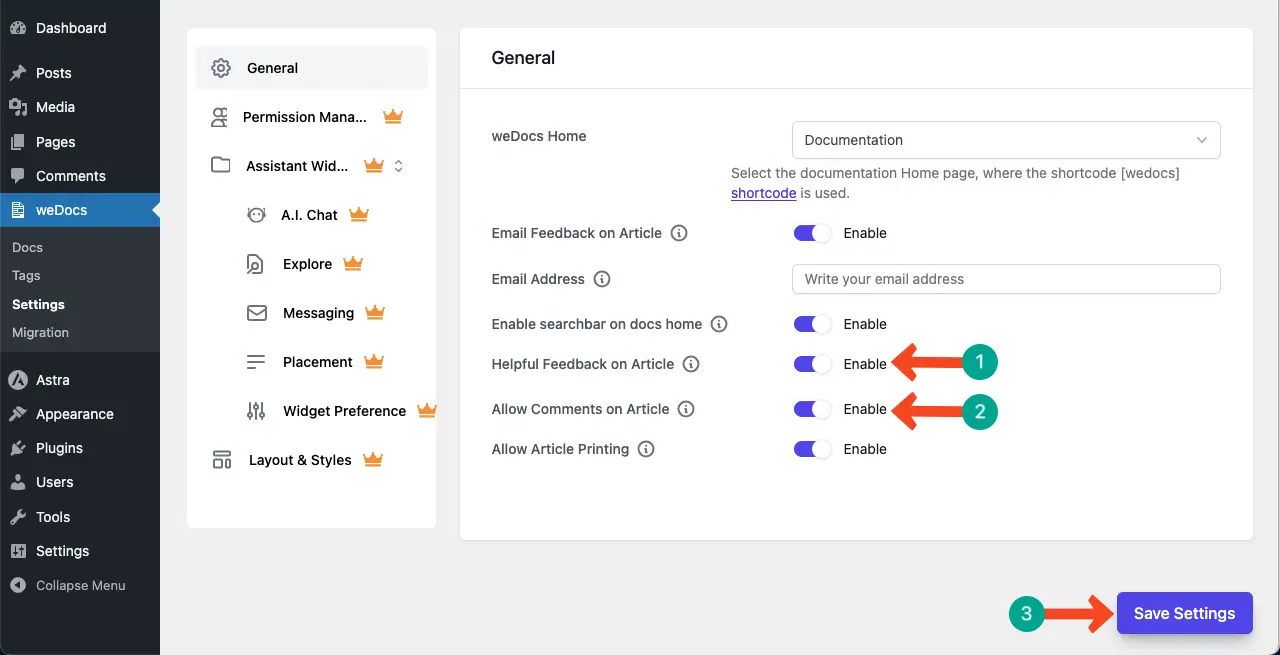The height and width of the screenshot is (655, 1280).
Task: Disable Helpful Feedback on Article toggle
Action: click(x=812, y=364)
